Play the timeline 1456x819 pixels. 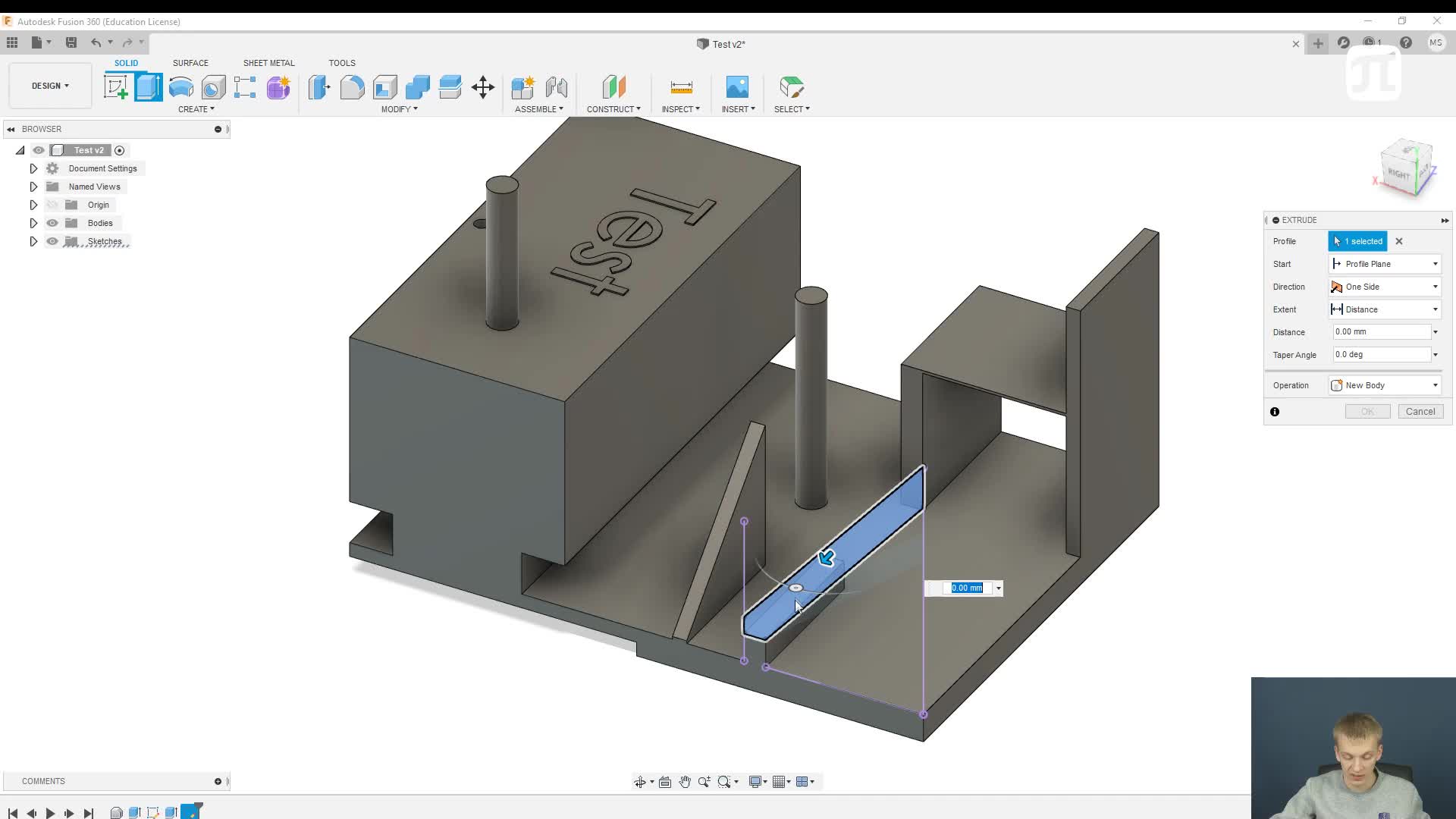coord(50,813)
